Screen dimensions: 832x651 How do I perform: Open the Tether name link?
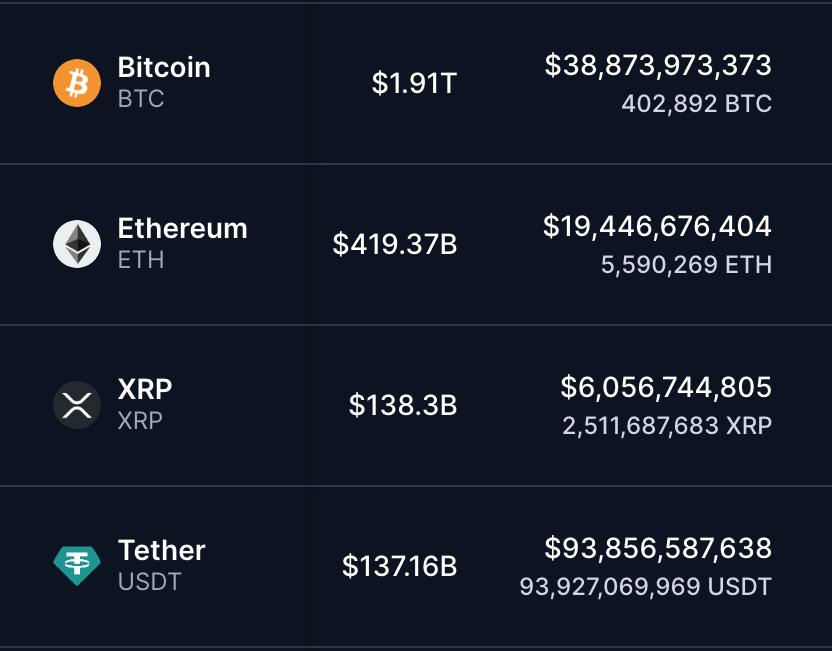point(160,550)
